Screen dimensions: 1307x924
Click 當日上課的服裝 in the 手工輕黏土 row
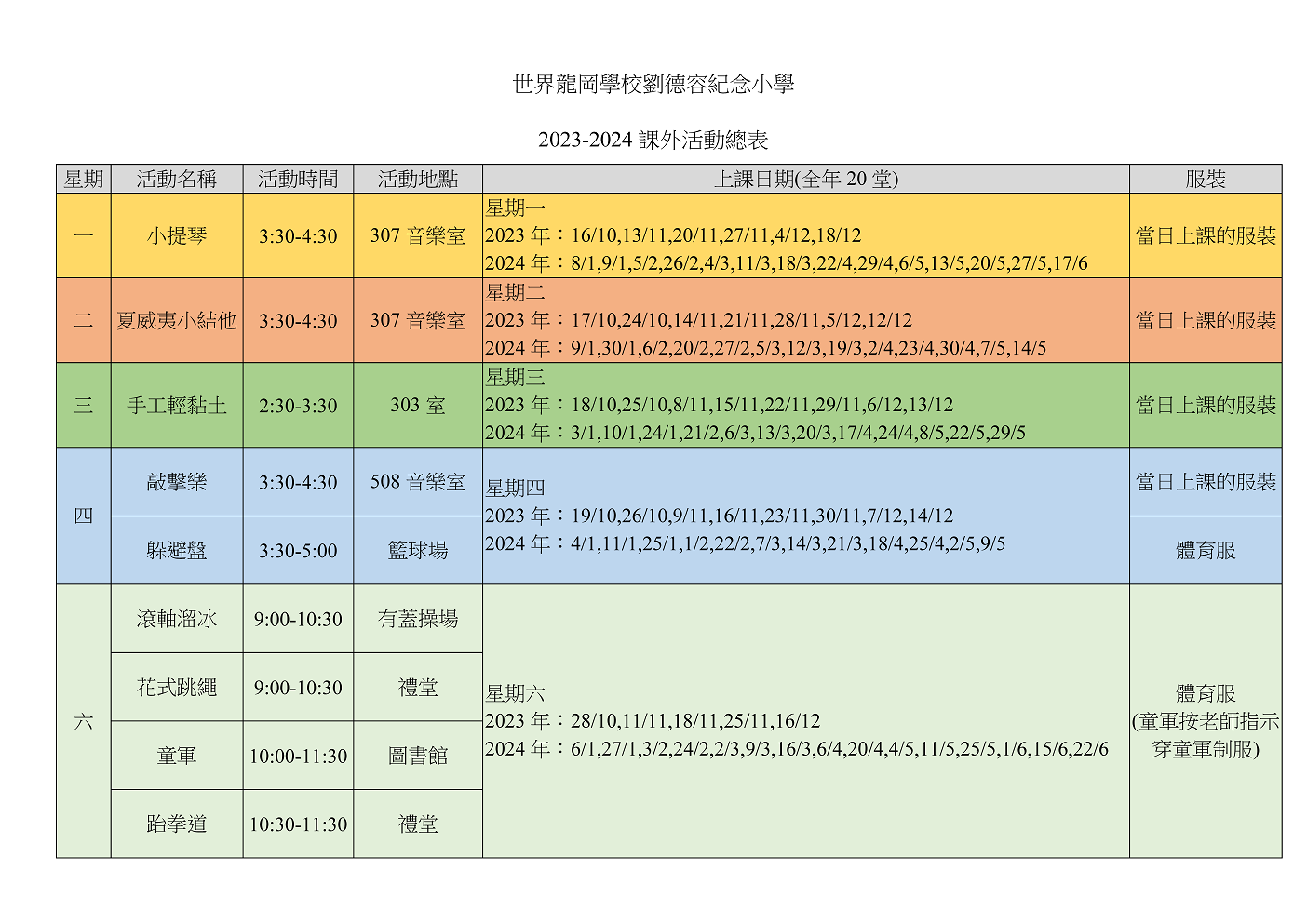1206,405
